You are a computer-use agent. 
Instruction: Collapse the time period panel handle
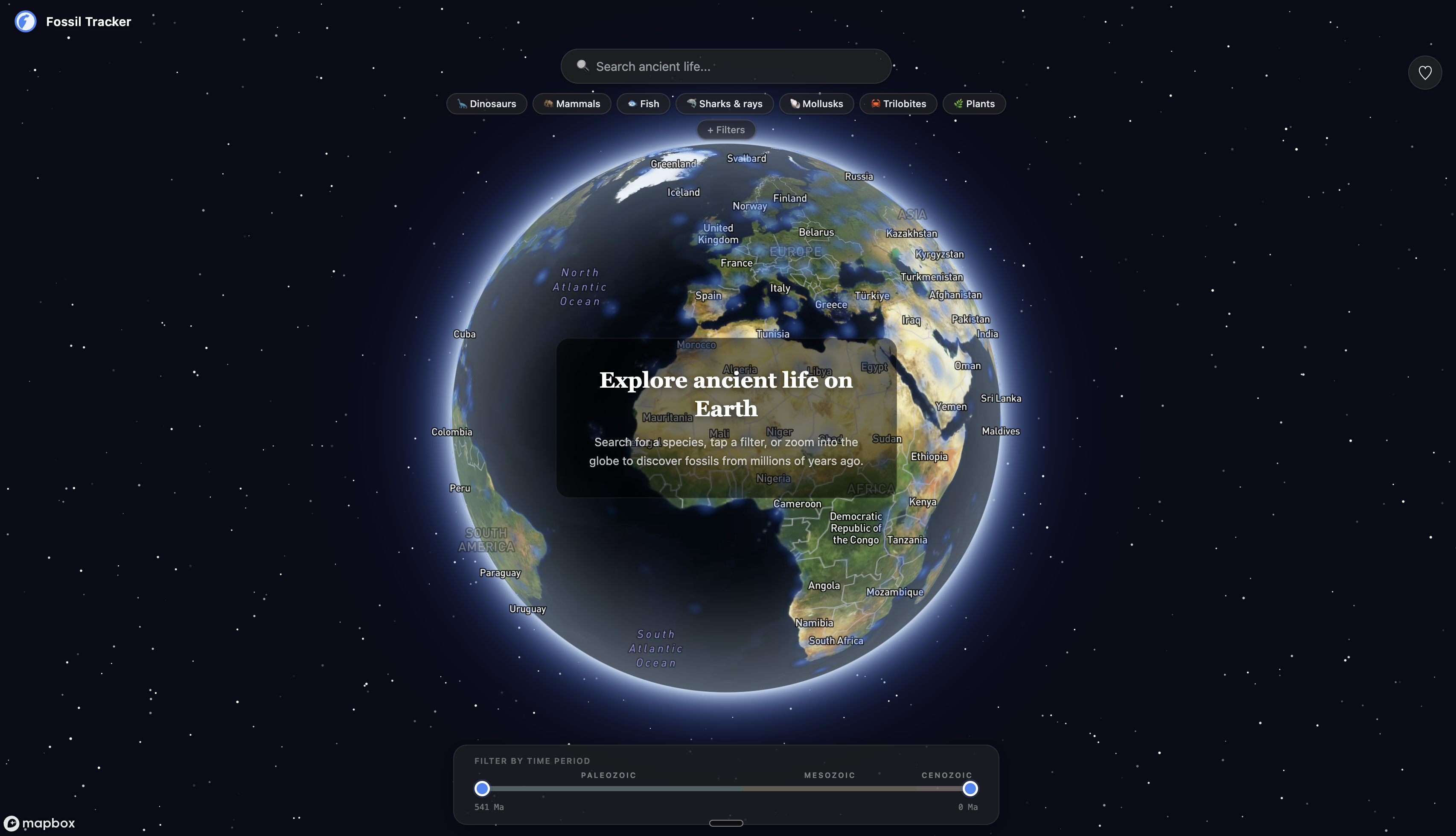pyautogui.click(x=726, y=823)
